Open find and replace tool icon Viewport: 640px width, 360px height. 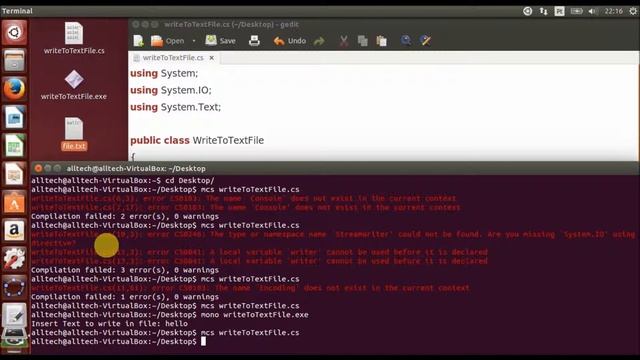425,40
